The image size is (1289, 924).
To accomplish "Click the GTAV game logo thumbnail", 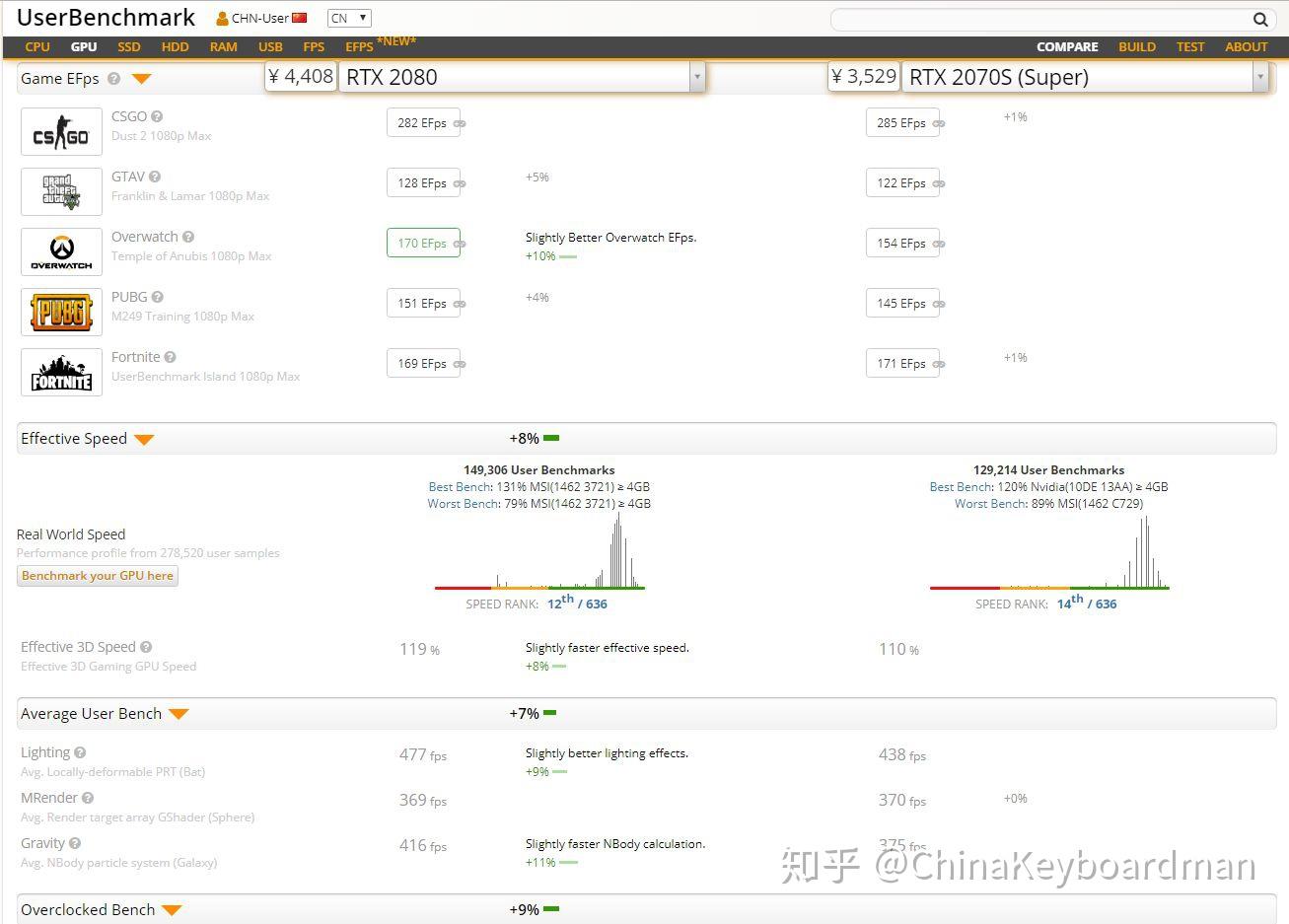I will [x=61, y=191].
